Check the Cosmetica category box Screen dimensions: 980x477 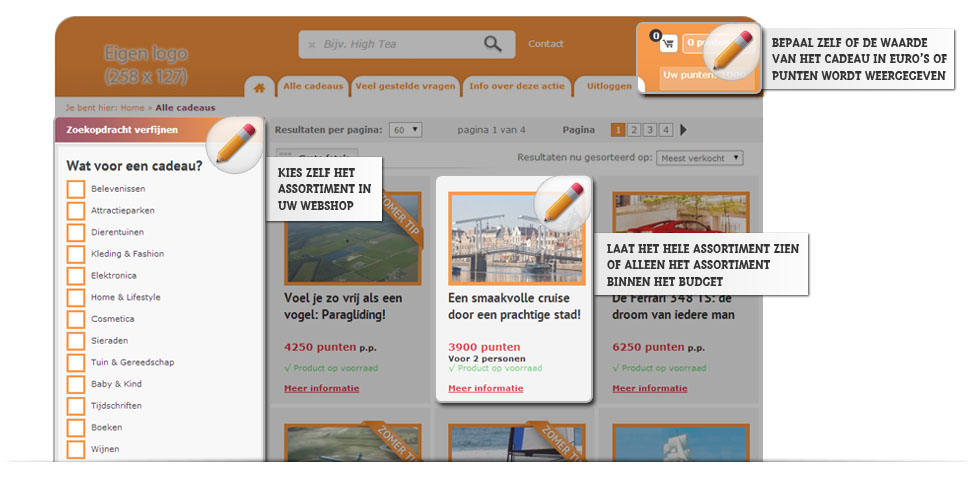(x=76, y=319)
